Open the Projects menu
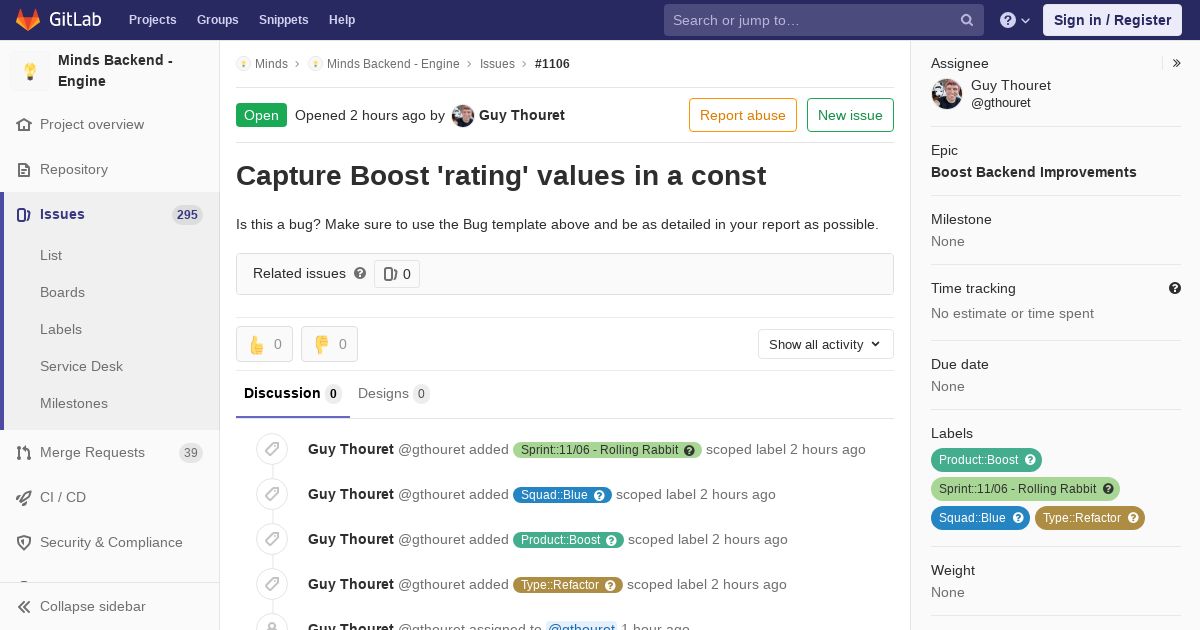The height and width of the screenshot is (630, 1200). click(152, 20)
